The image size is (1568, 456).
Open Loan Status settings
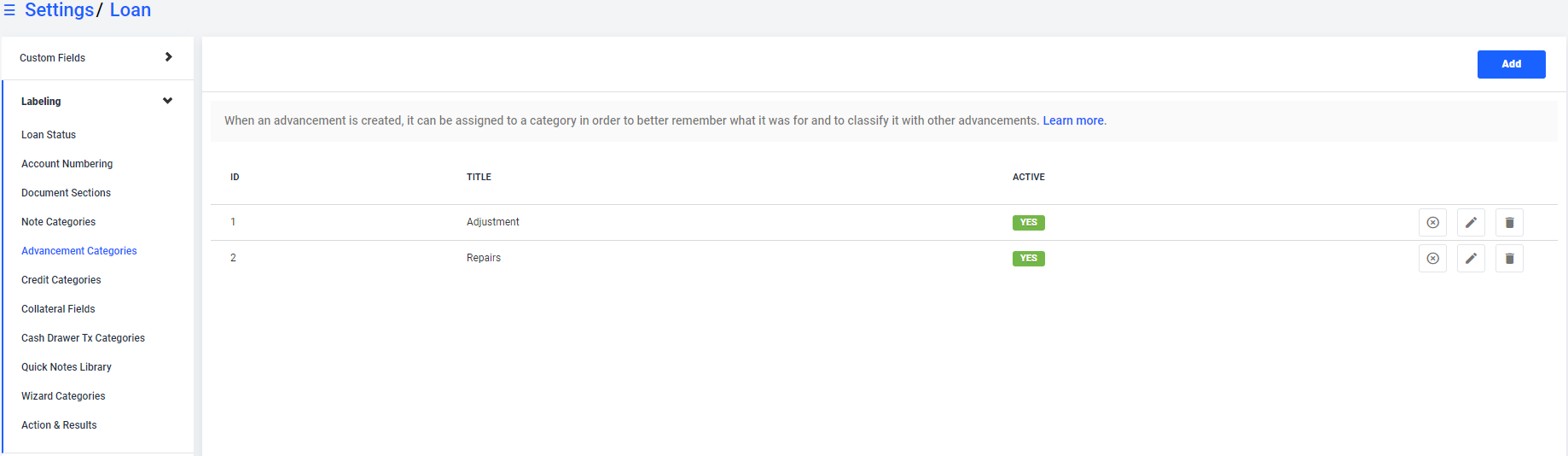click(x=49, y=135)
